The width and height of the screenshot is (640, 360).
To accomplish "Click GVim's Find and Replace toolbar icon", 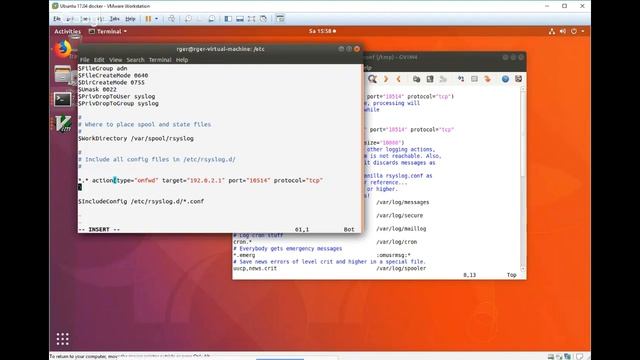I will [372, 79].
